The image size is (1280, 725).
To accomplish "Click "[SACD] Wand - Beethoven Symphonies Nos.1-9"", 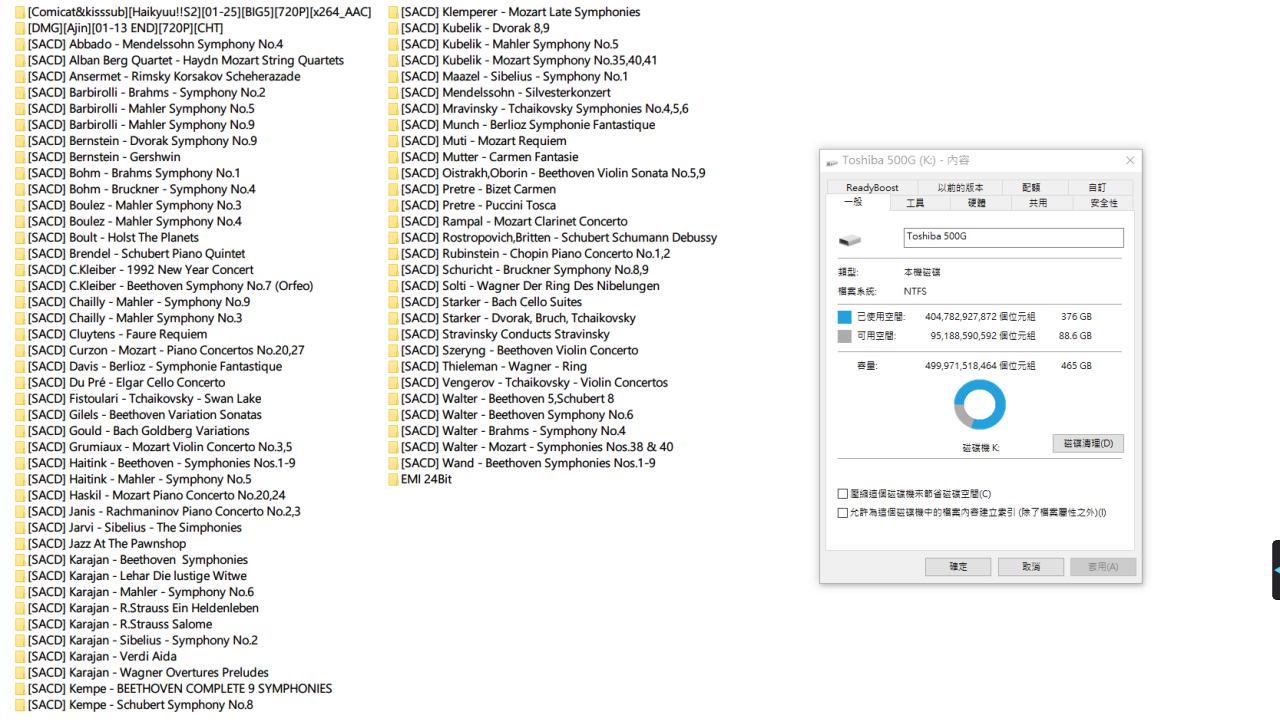I will [529, 463].
